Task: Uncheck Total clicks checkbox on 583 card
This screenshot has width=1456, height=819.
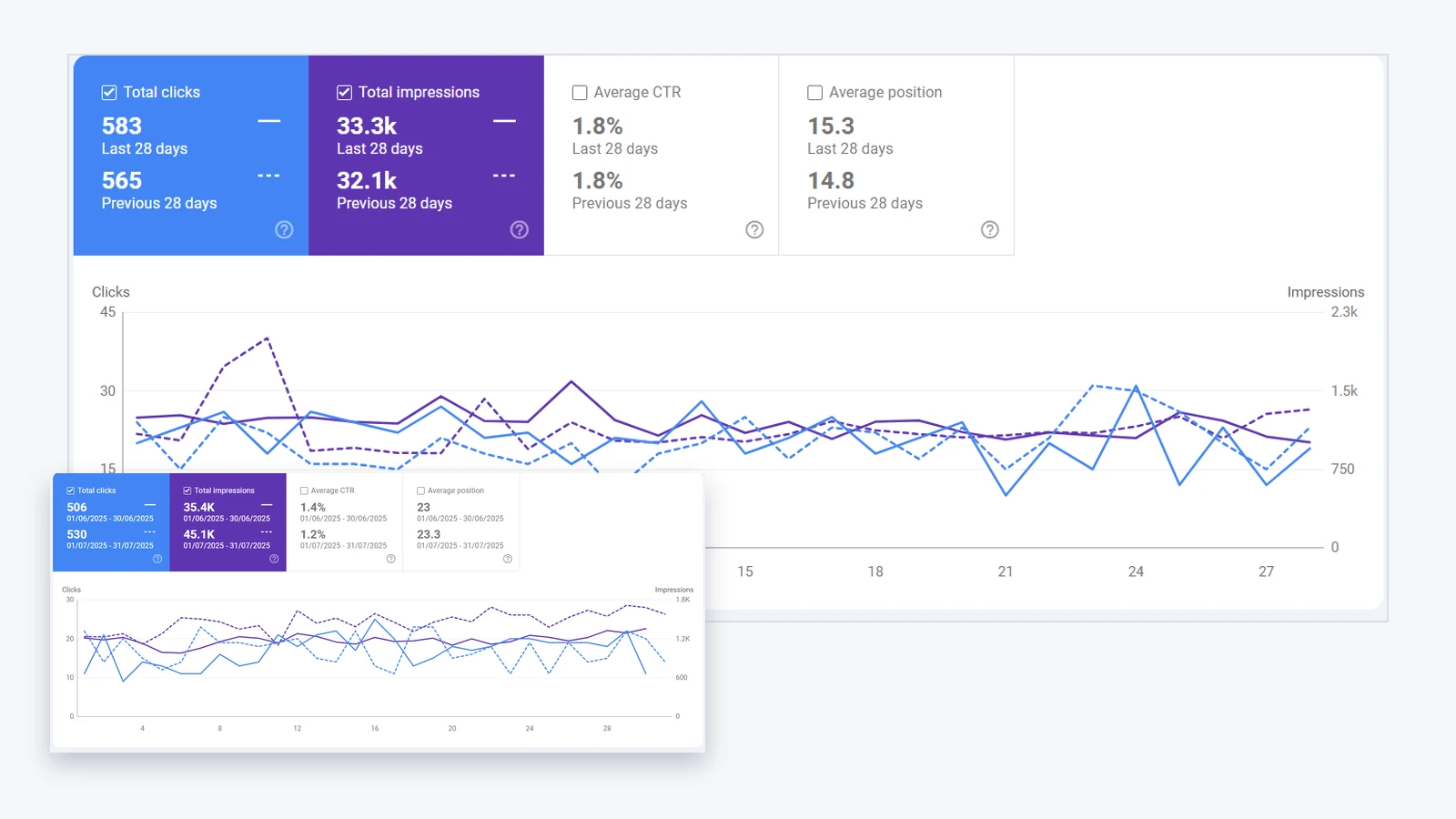Action: click(x=109, y=92)
